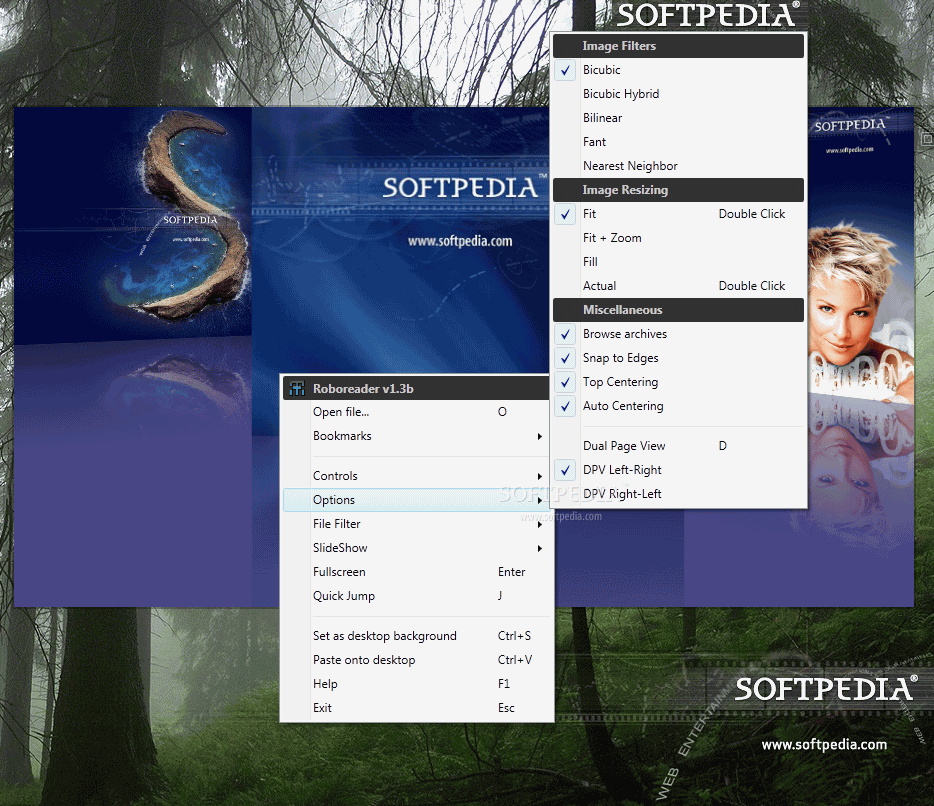Choose Set as desktop background

(x=416, y=636)
